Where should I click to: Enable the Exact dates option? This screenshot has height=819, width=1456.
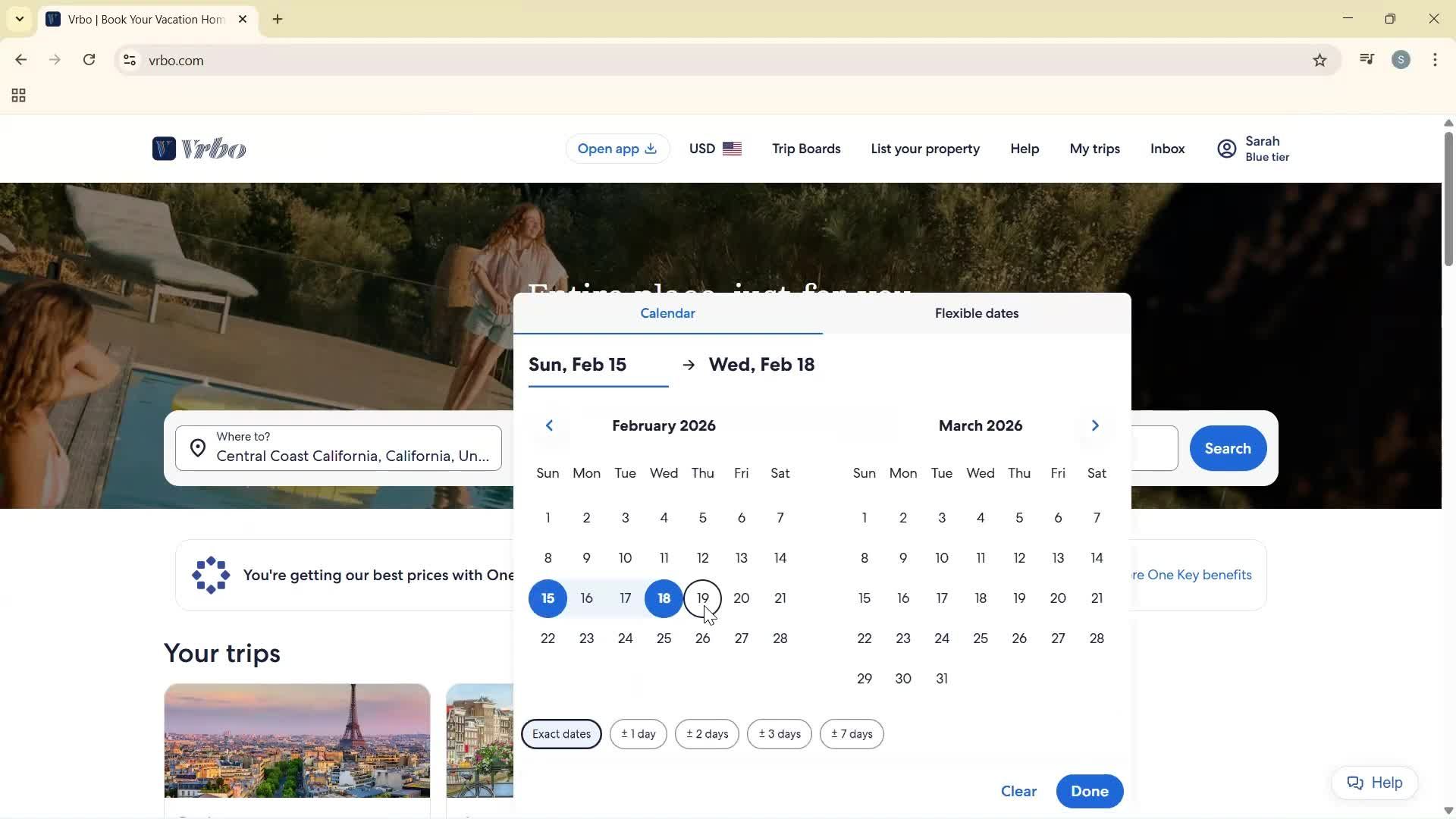coord(561,733)
